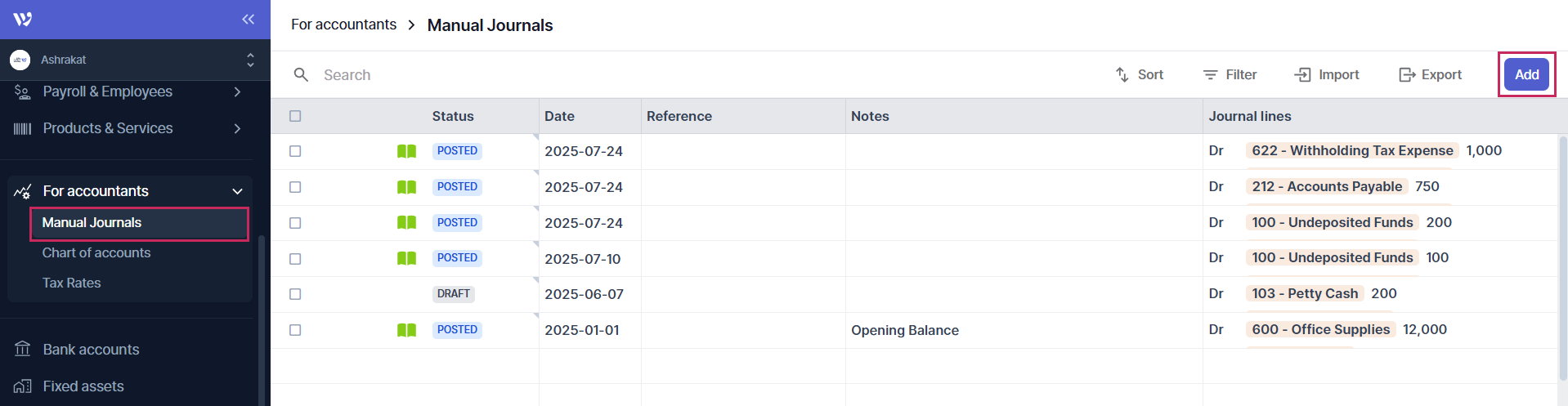
Task: Go to Tax Rates
Action: pyautogui.click(x=72, y=283)
